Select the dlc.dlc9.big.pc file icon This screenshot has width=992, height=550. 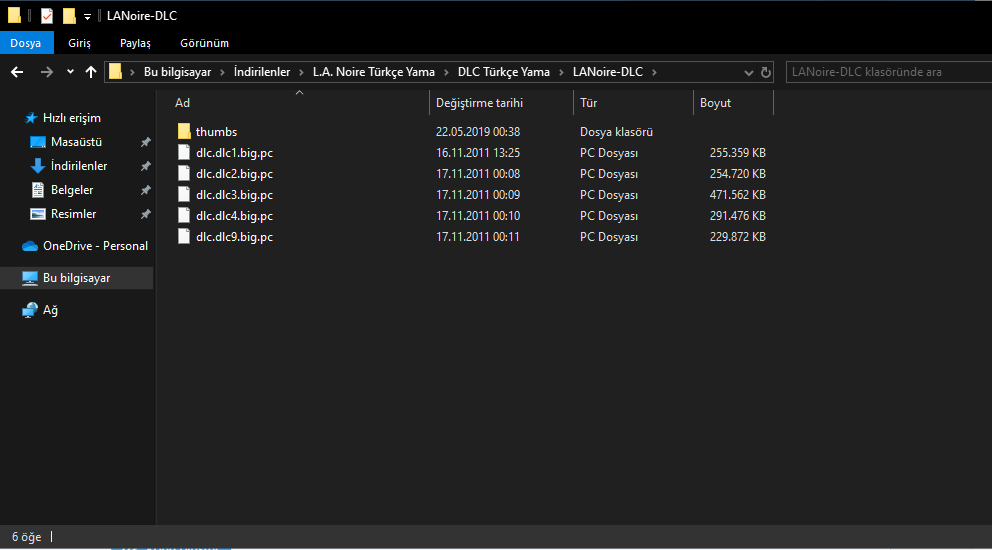pyautogui.click(x=184, y=236)
